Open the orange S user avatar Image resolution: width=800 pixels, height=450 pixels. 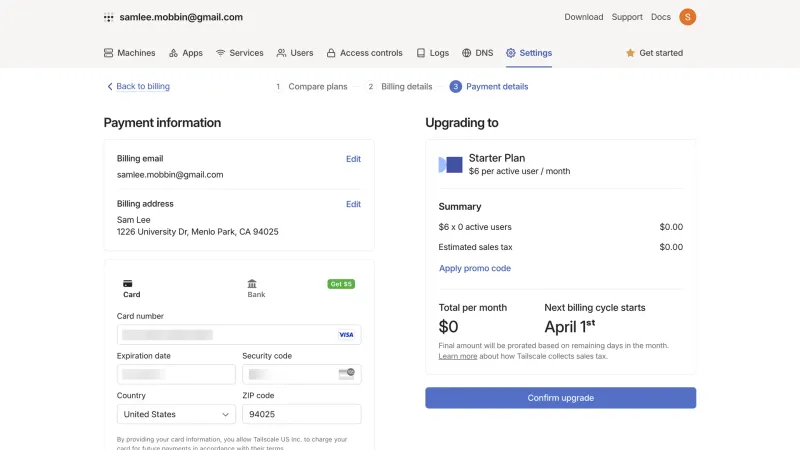click(687, 17)
